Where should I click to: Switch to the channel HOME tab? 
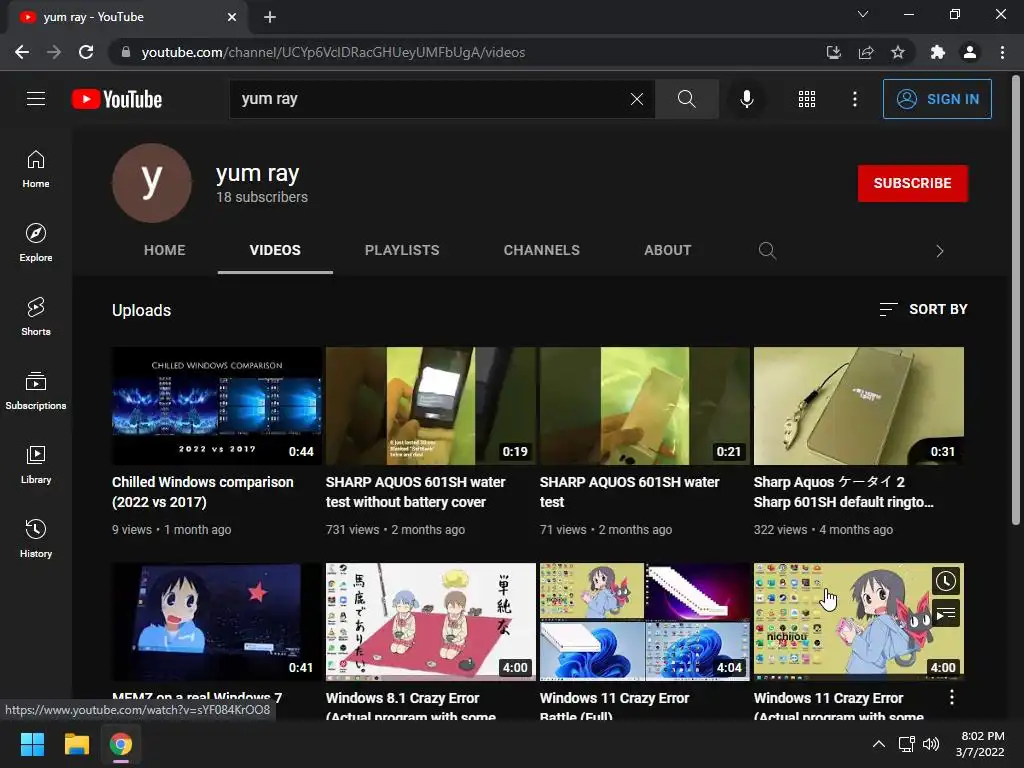click(165, 250)
